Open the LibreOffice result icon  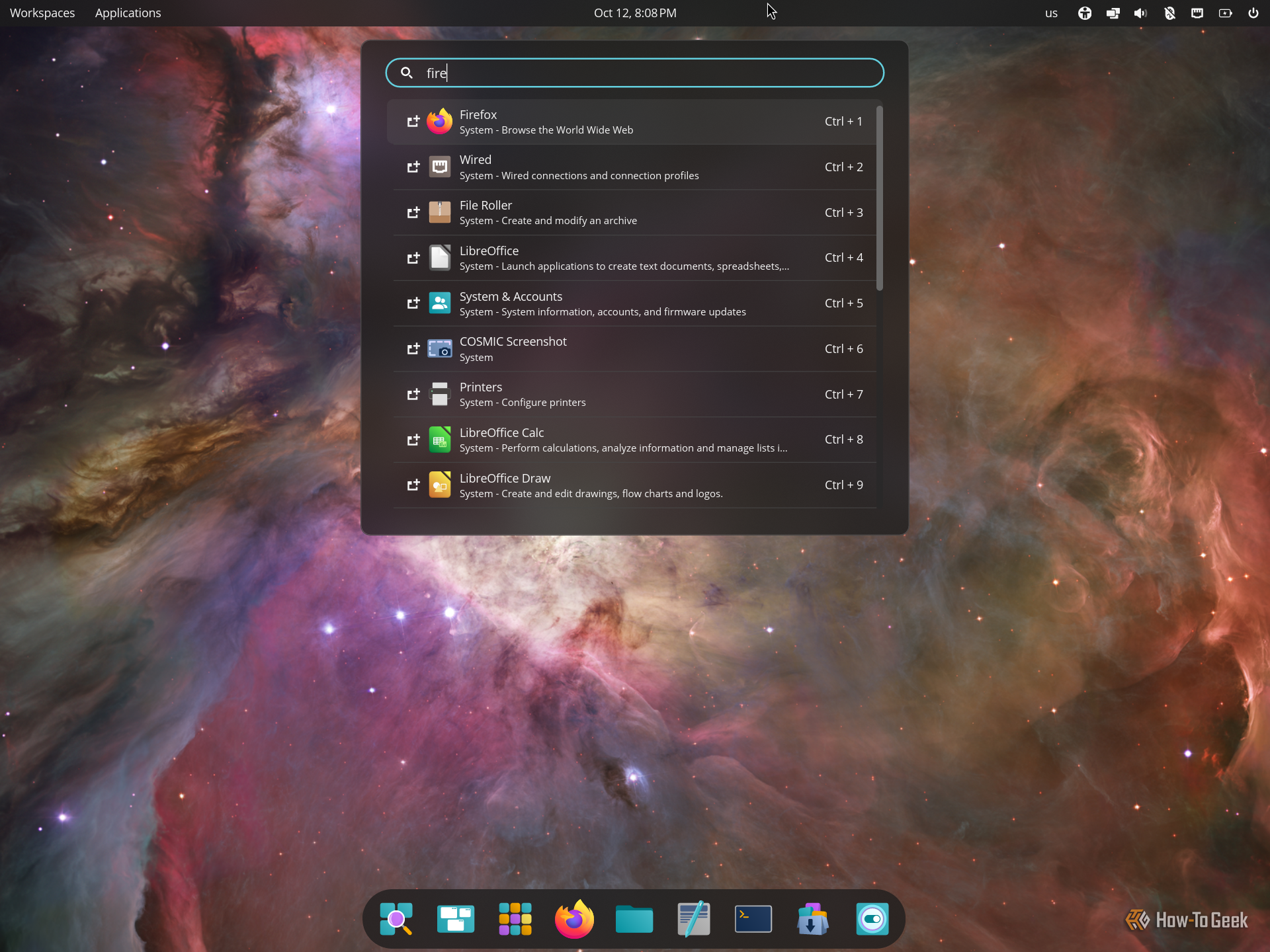tap(440, 258)
